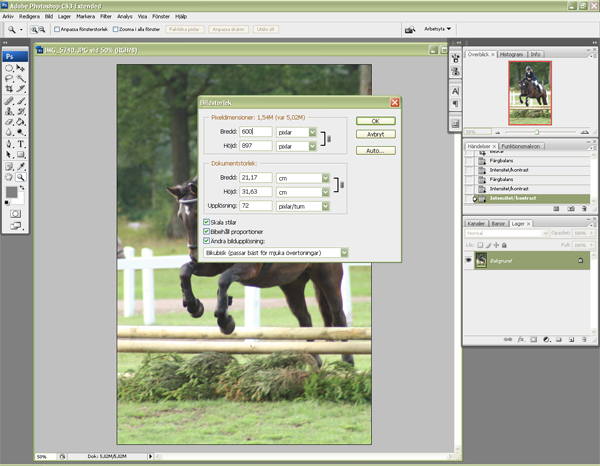
Task: Select the Clone Stamp tool
Action: (9, 111)
